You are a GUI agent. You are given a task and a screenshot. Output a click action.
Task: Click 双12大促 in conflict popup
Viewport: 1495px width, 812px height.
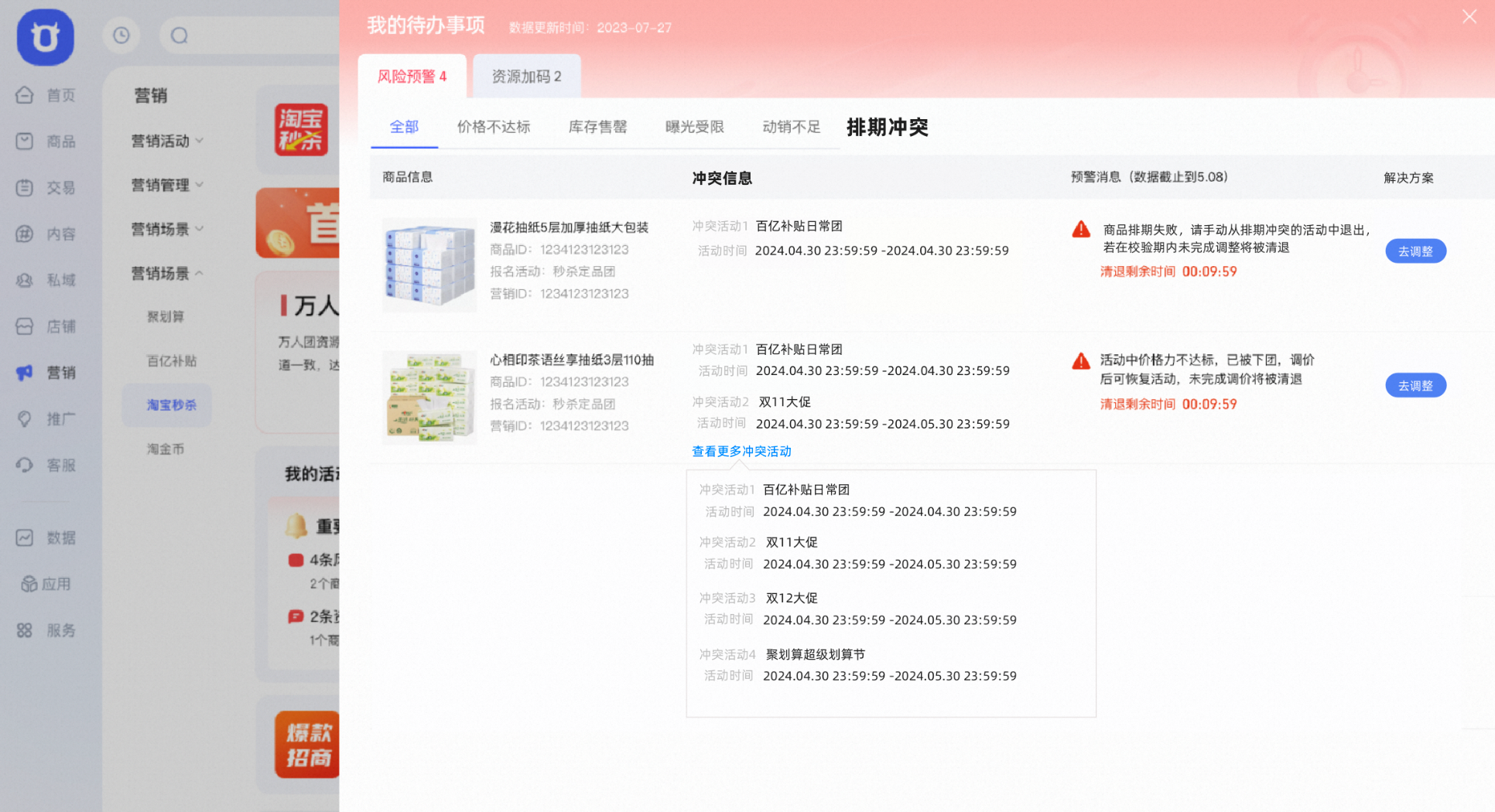pos(792,598)
